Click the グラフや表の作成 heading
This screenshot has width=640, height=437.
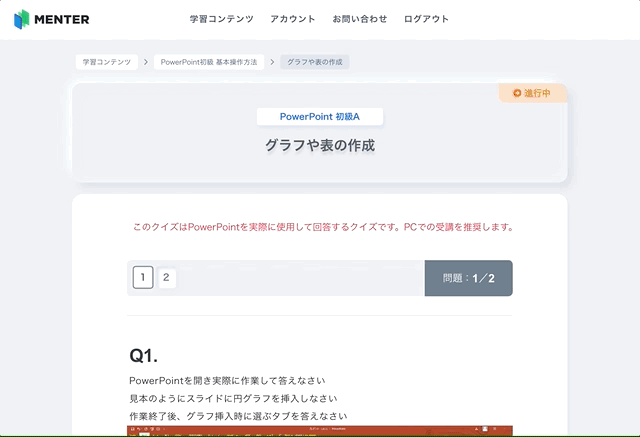click(320, 145)
